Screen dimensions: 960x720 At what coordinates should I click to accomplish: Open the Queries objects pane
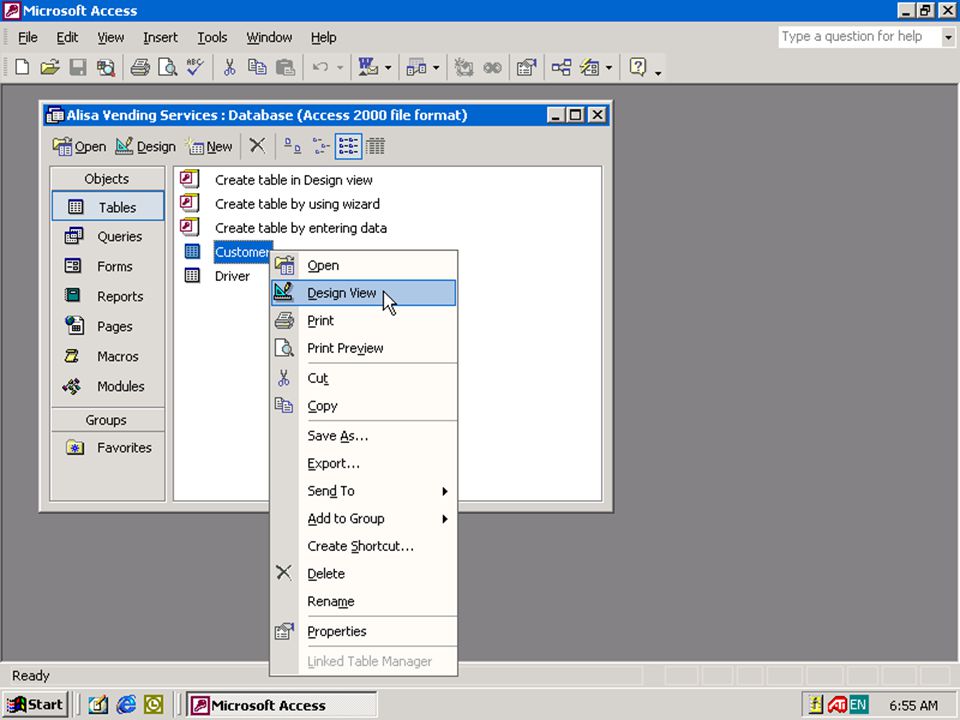[107, 236]
